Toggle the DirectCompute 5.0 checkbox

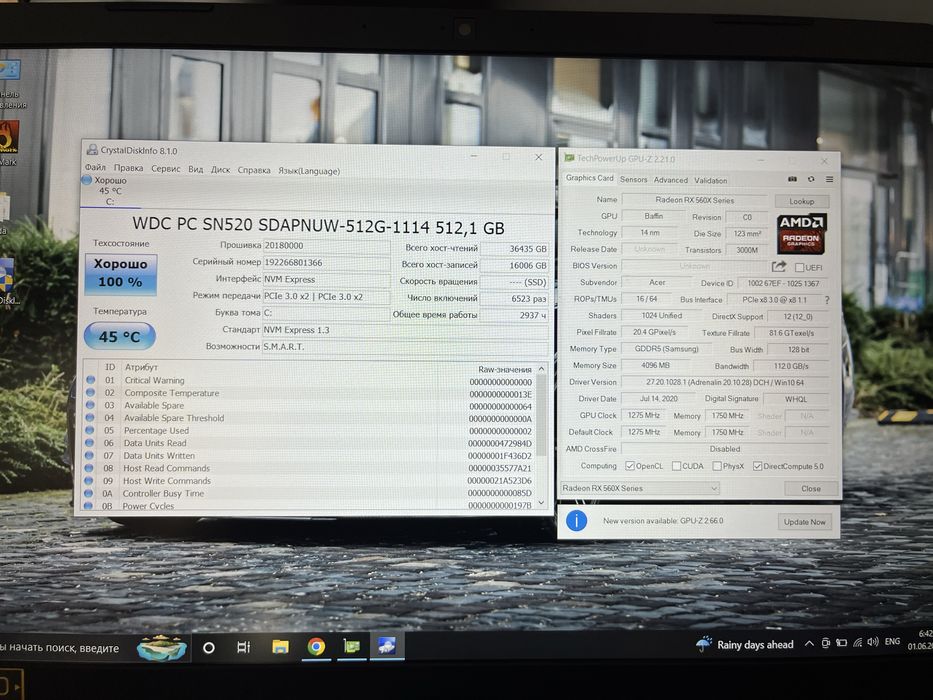pyautogui.click(x=757, y=466)
